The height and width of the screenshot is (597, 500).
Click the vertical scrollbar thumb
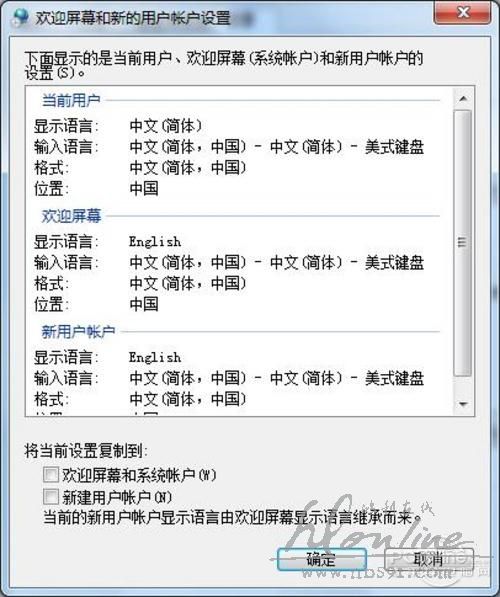click(x=462, y=243)
